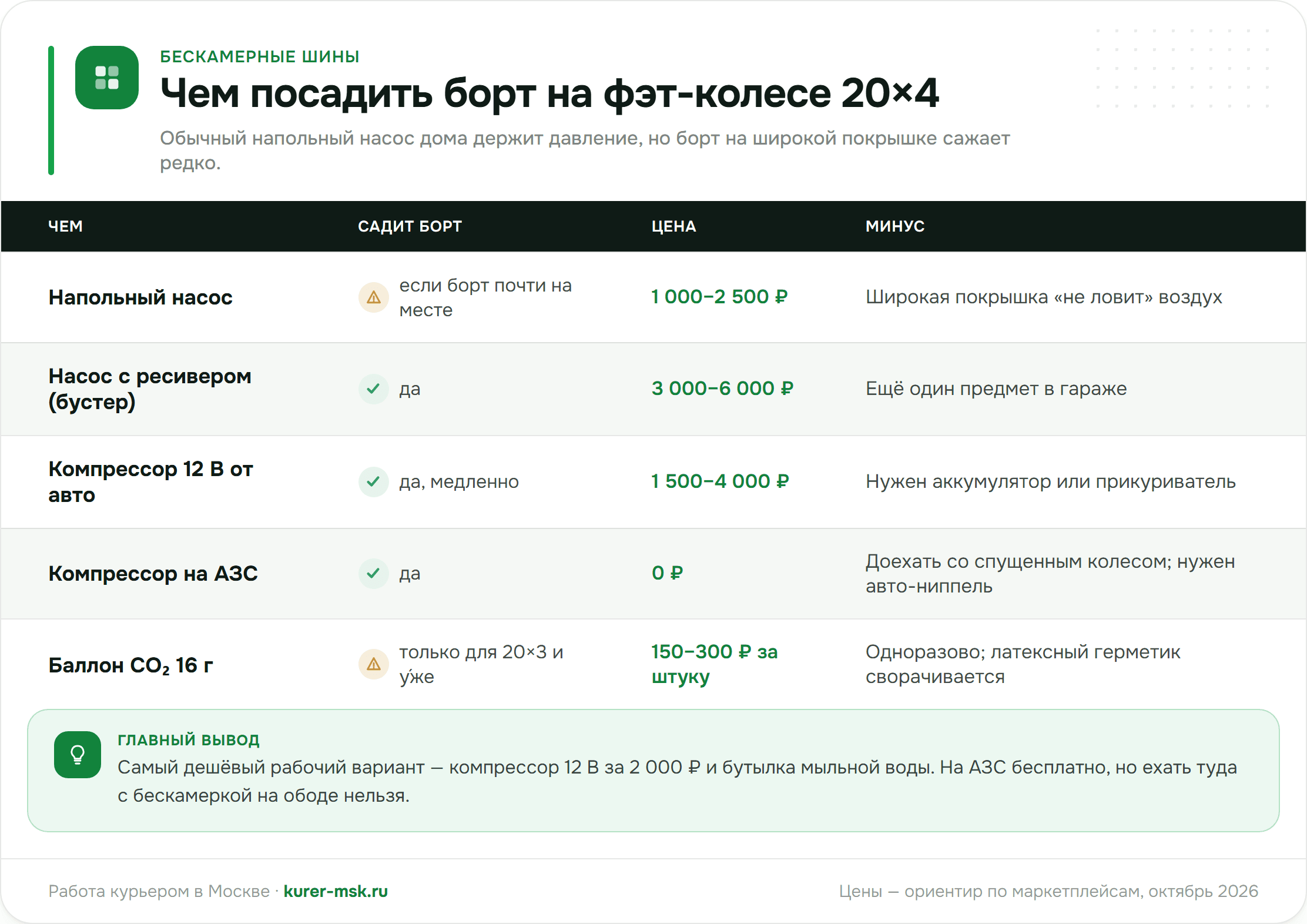Image resolution: width=1307 pixels, height=924 pixels.
Task: Click the subtitle 'Обычный напольный насос дома' text
Action: point(585,150)
